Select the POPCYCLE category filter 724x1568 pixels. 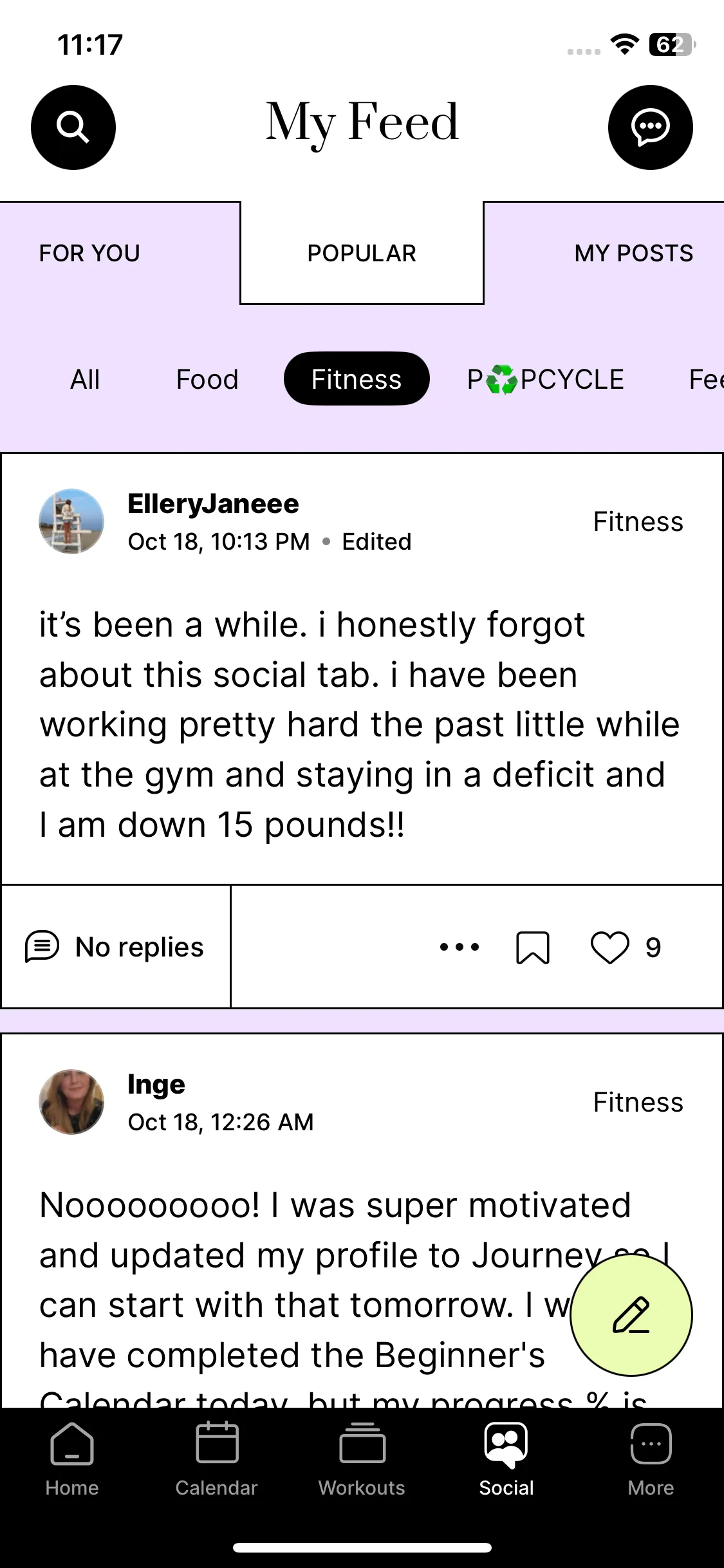click(546, 379)
